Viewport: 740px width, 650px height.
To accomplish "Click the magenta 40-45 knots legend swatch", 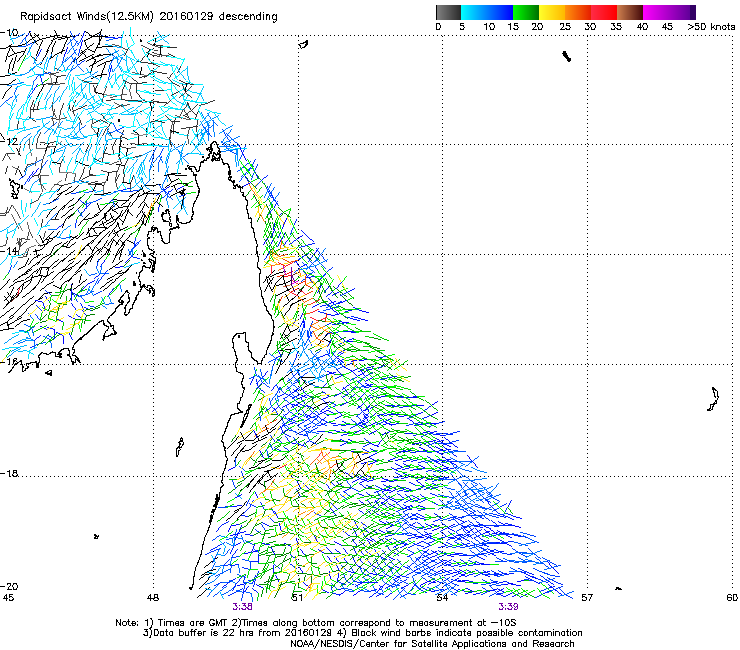I will pyautogui.click(x=656, y=12).
